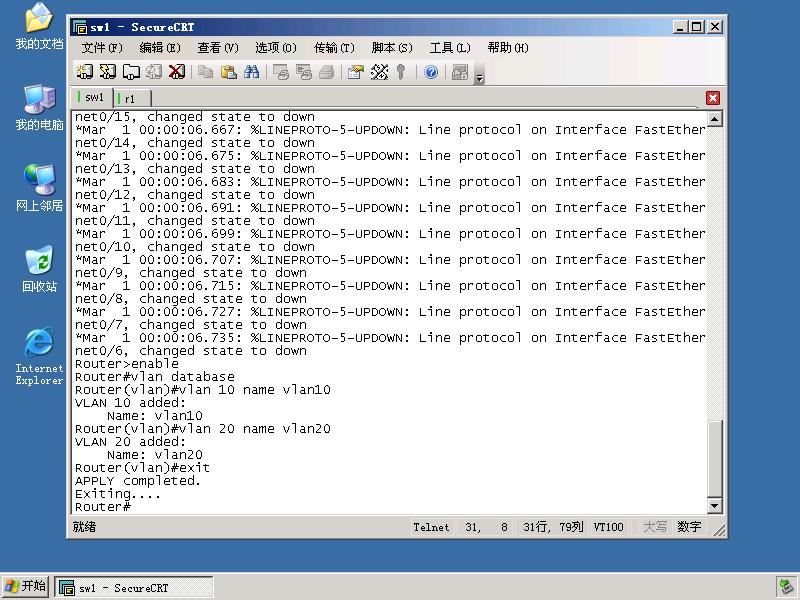Screen dimensions: 800x600
Task: Click the grayed Reconnect icon
Action: 154,72
